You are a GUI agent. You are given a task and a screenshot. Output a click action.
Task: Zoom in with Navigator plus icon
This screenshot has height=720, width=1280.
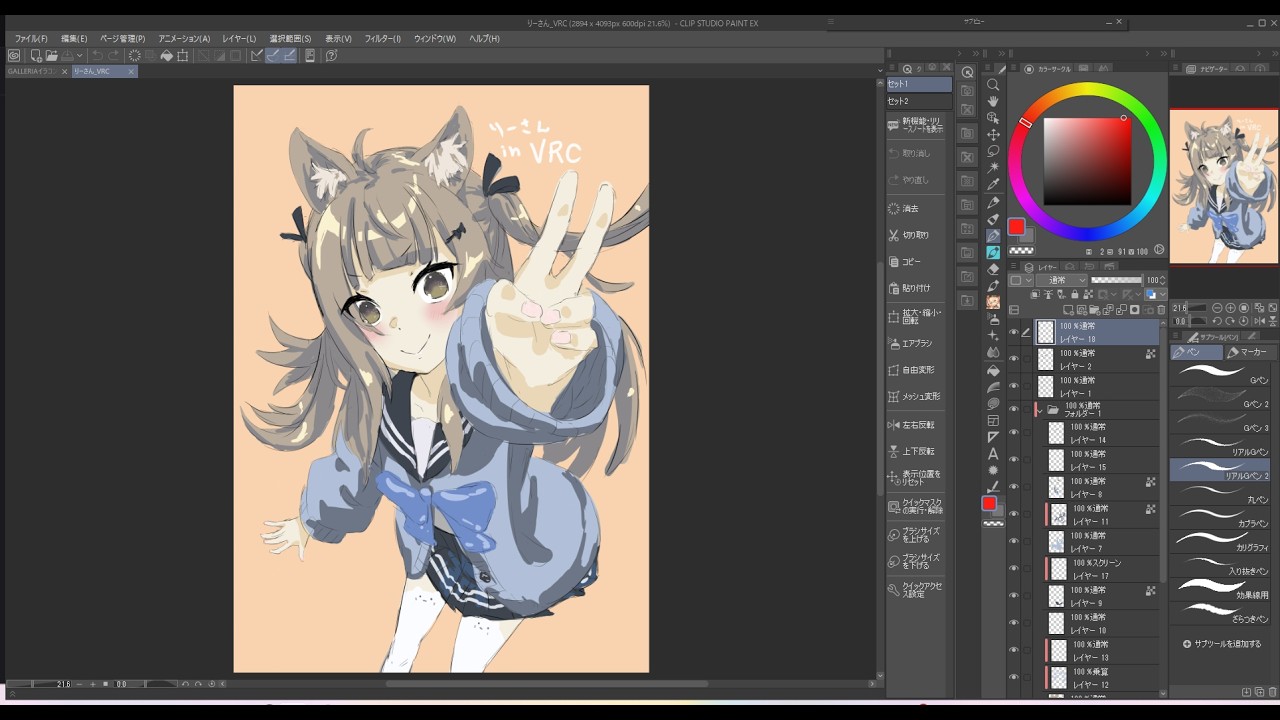(x=1231, y=308)
